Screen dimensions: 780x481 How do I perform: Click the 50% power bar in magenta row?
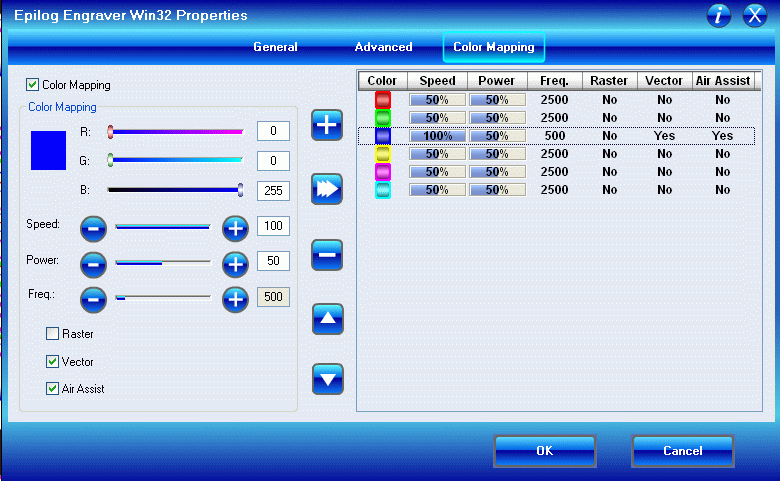[497, 172]
